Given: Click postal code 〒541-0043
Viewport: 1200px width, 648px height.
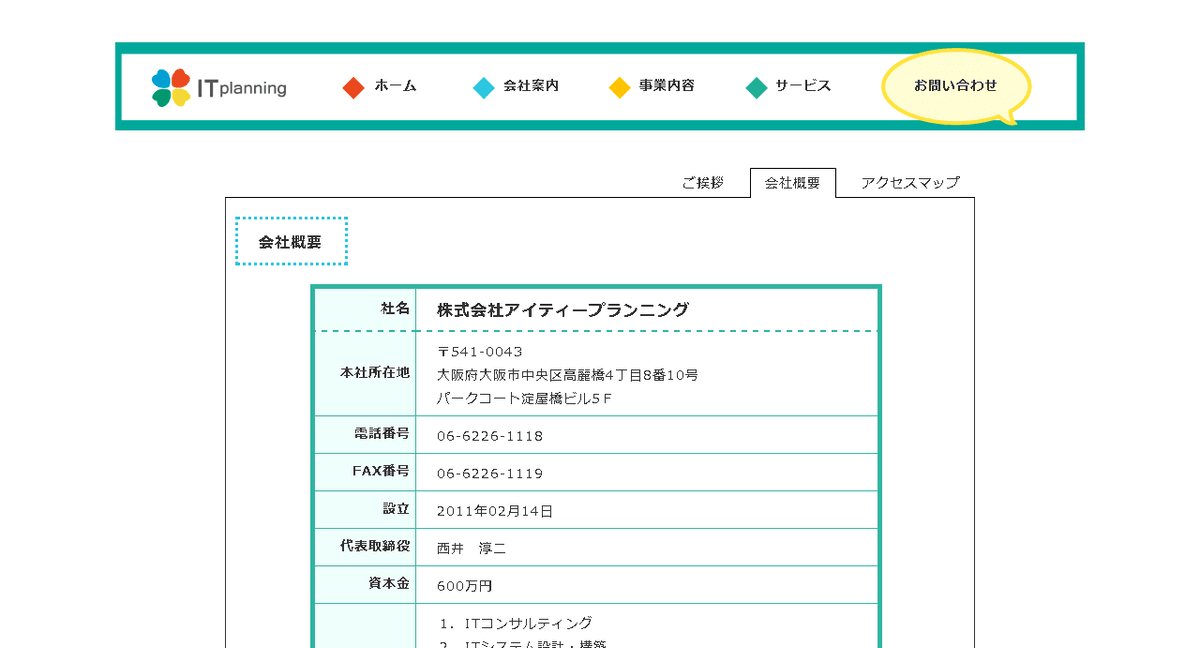Looking at the screenshot, I should pos(480,352).
